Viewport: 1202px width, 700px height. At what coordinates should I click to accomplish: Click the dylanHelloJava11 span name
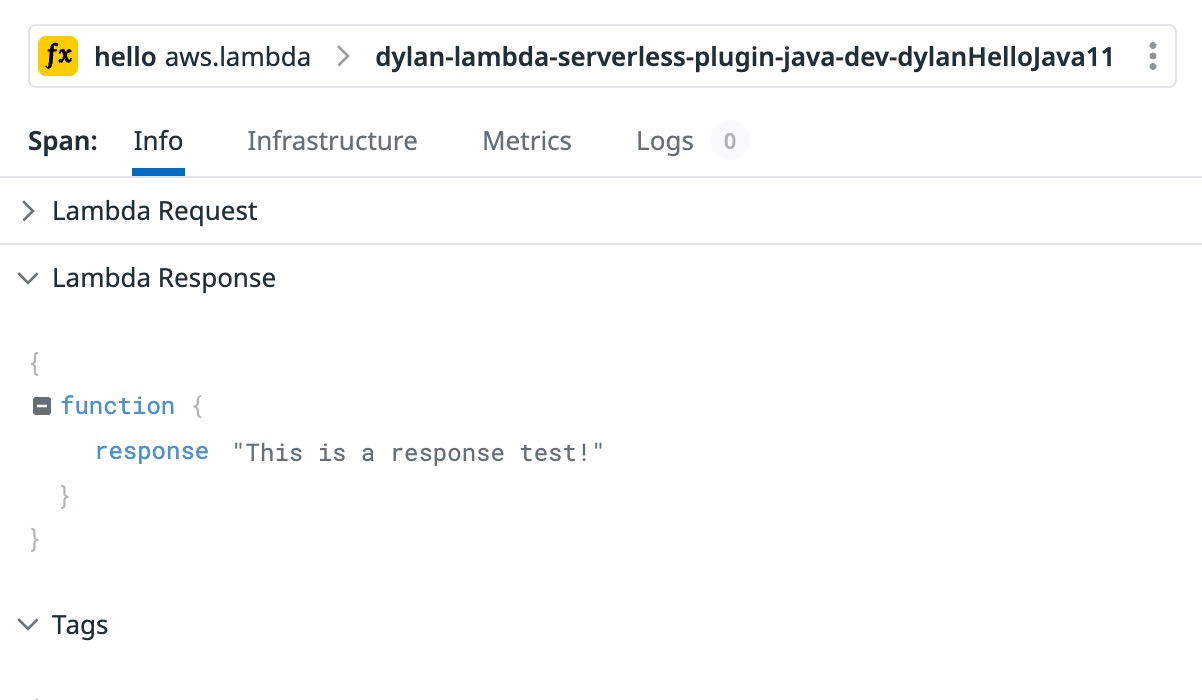click(x=743, y=57)
